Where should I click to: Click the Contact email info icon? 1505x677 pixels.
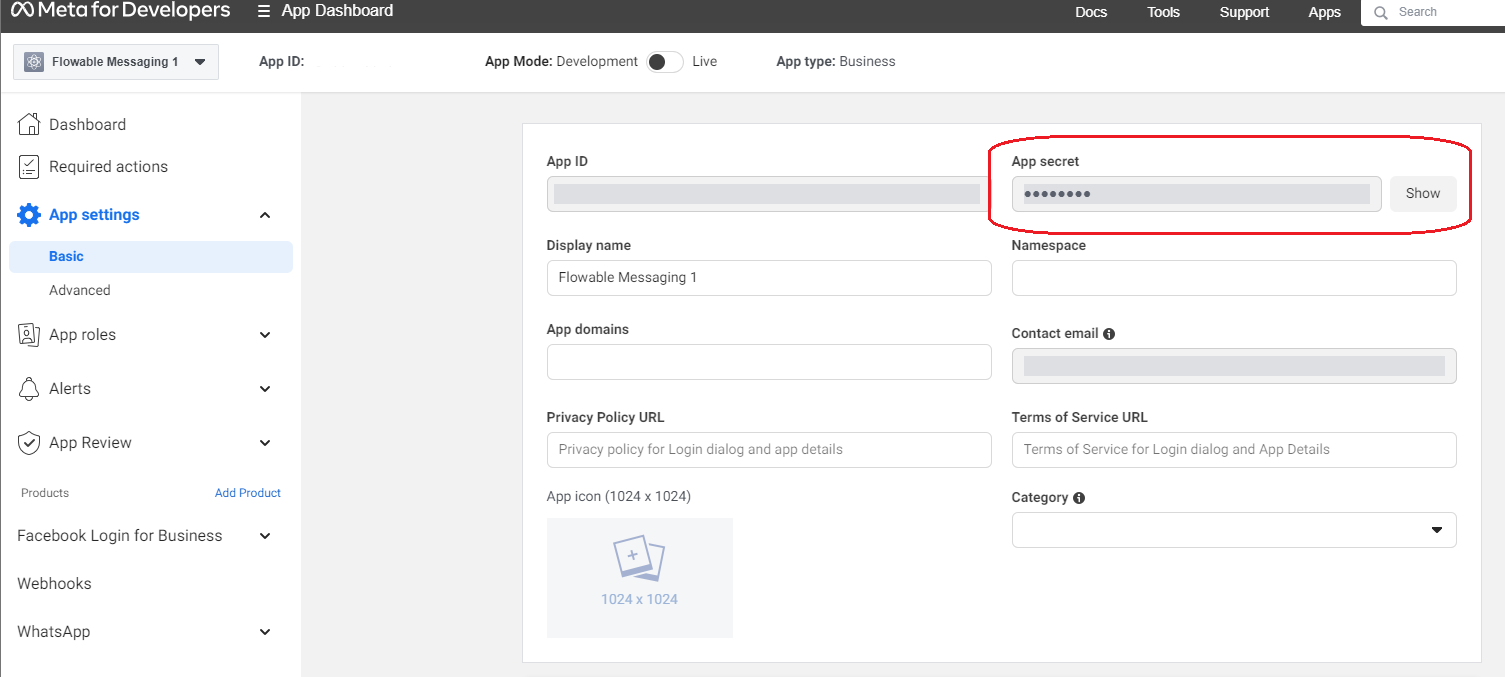[x=1108, y=333]
